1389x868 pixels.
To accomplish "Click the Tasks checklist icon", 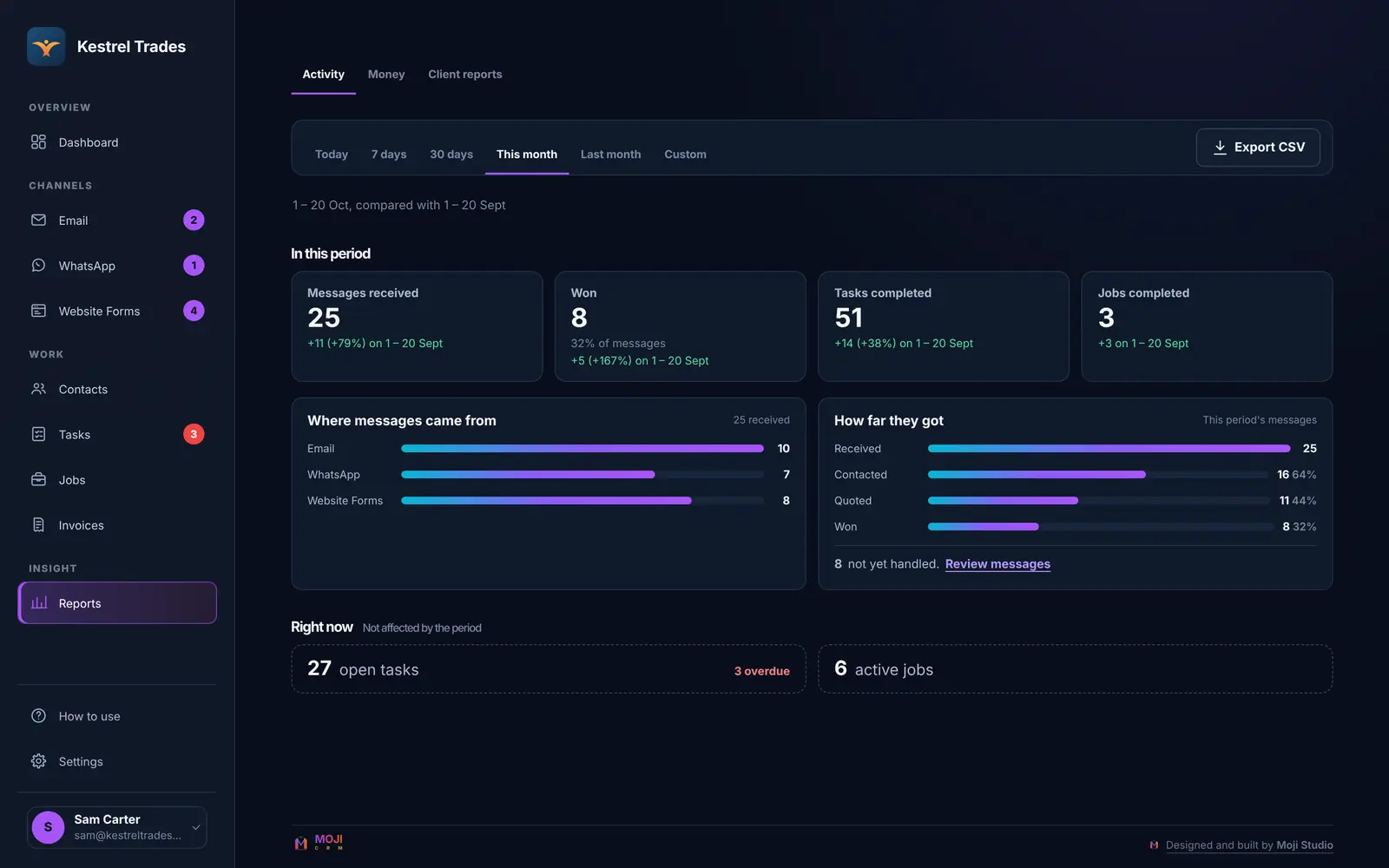I will point(38,434).
